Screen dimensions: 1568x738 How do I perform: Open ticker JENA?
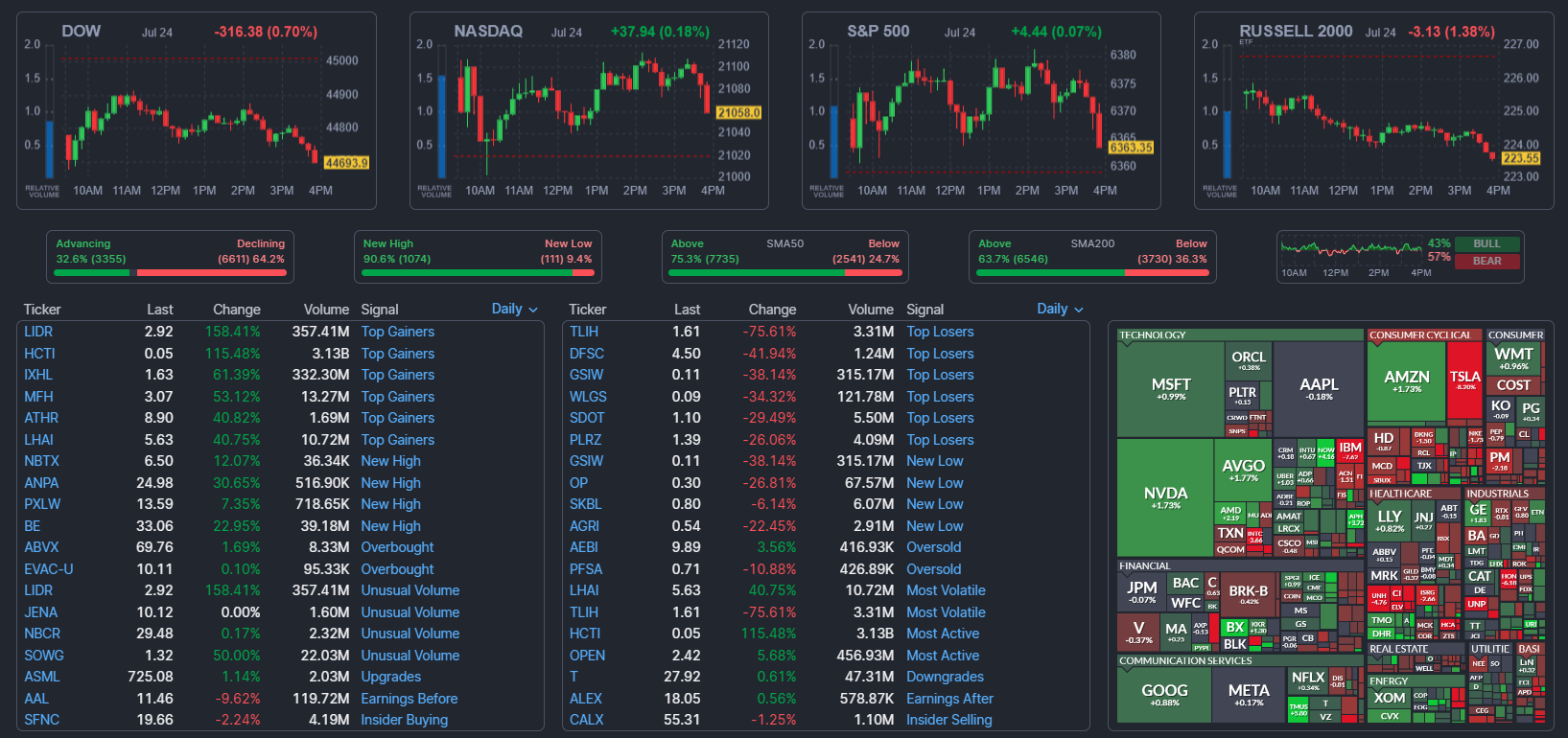pyautogui.click(x=40, y=612)
